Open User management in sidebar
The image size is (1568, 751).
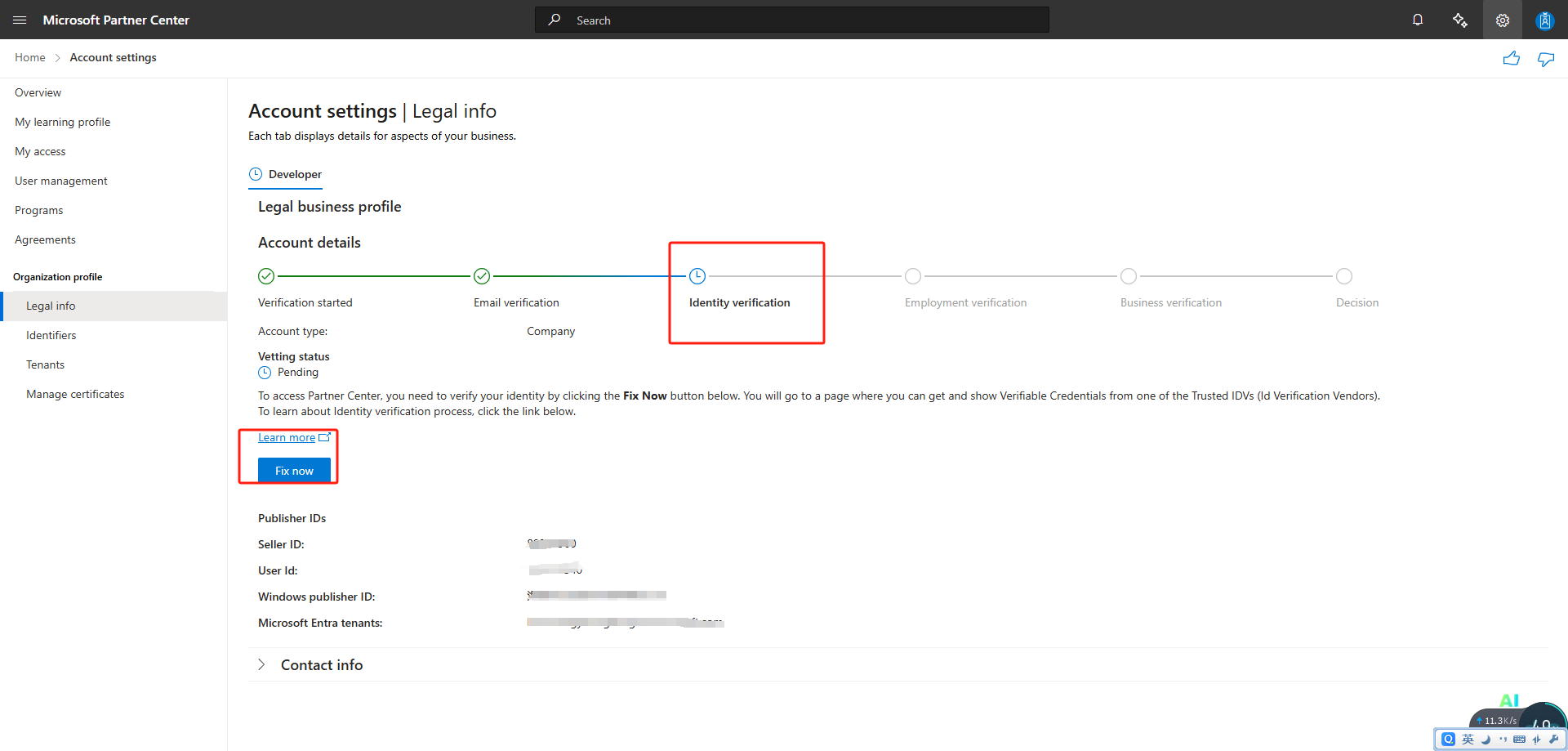pyautogui.click(x=61, y=181)
